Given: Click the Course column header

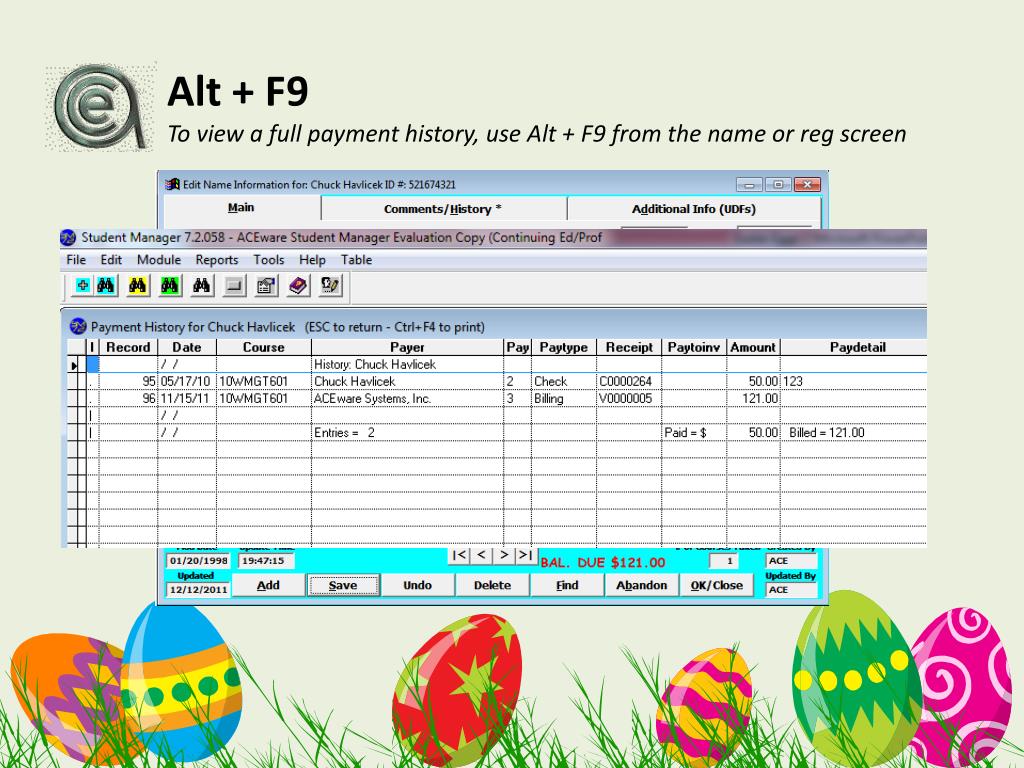Looking at the screenshot, I should (264, 347).
